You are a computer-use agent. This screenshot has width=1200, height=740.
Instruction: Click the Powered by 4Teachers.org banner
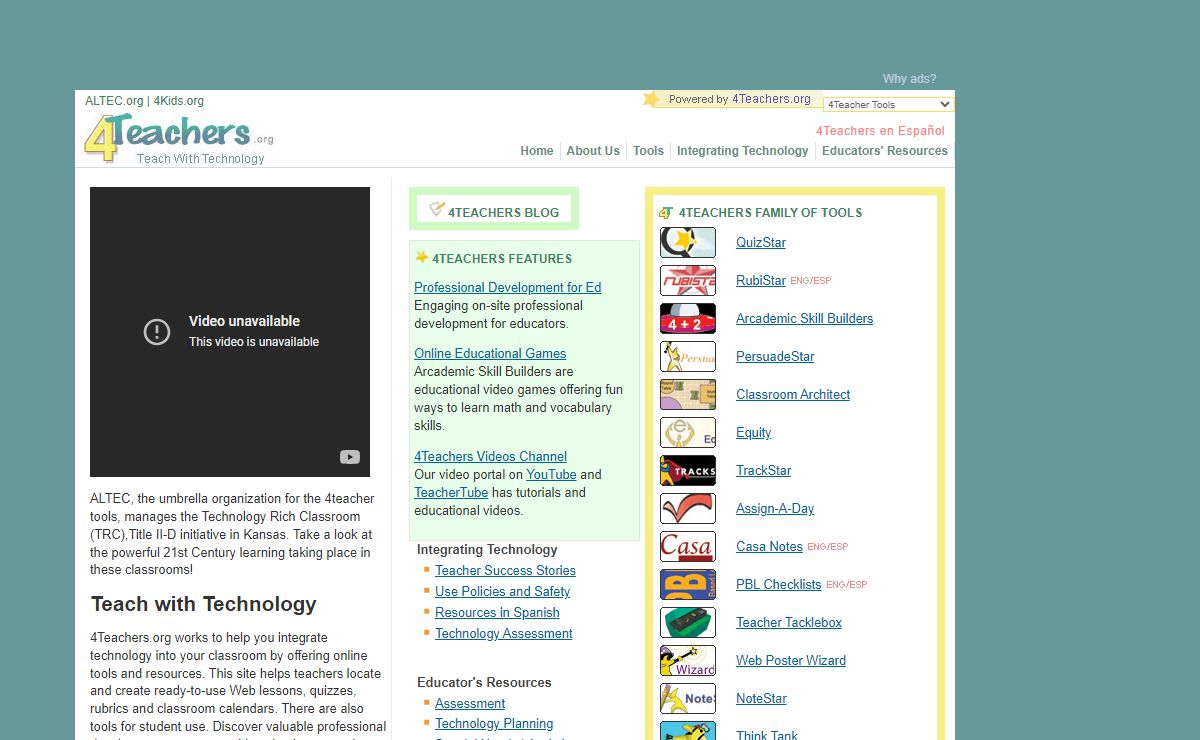point(732,99)
